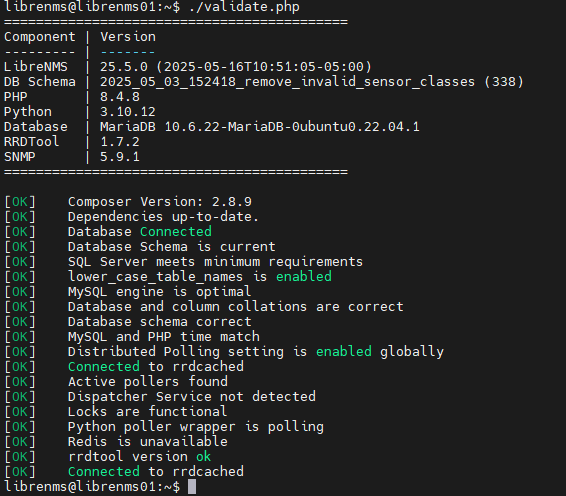Click the ./validate.php command text
This screenshot has height=496, width=566.
(x=244, y=7)
